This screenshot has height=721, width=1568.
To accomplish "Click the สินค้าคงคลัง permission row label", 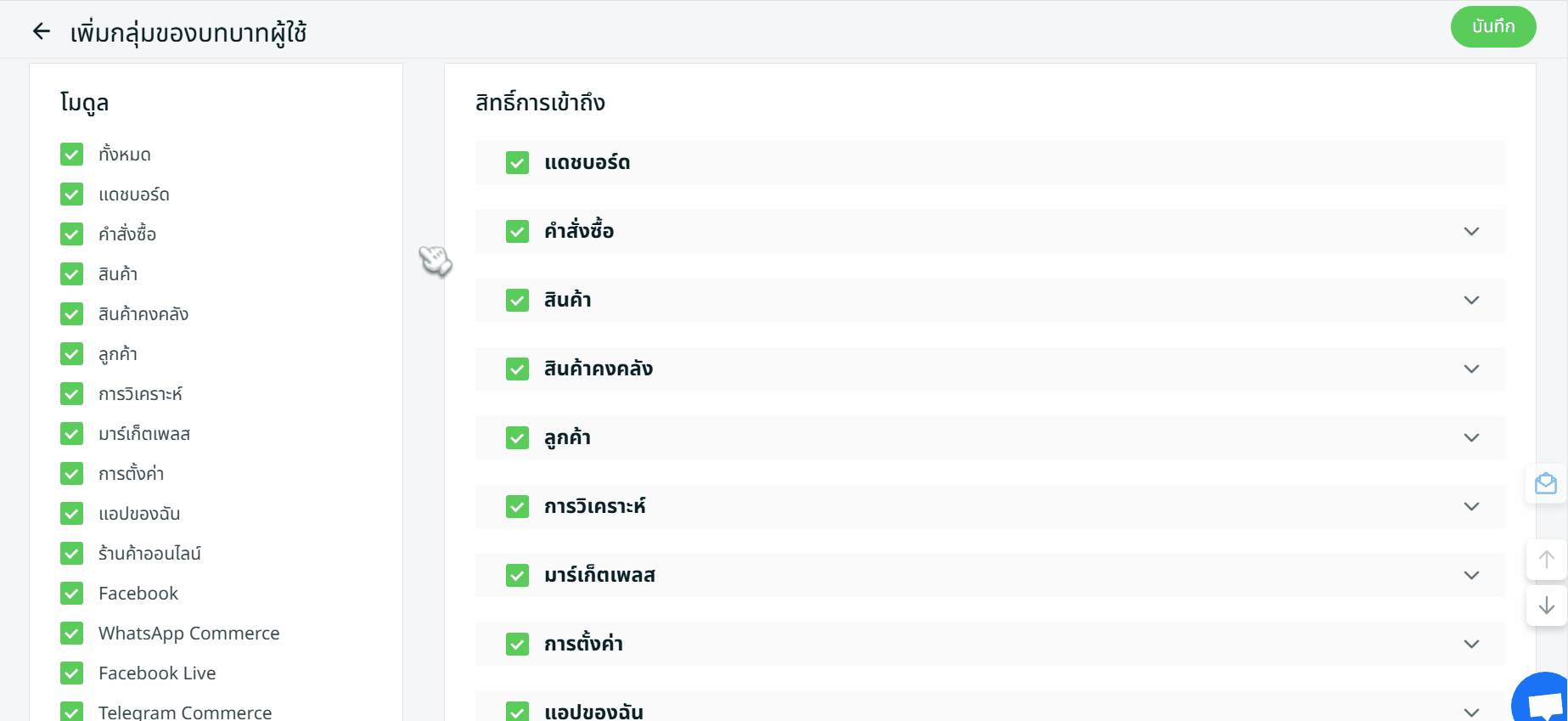I will tap(598, 369).
